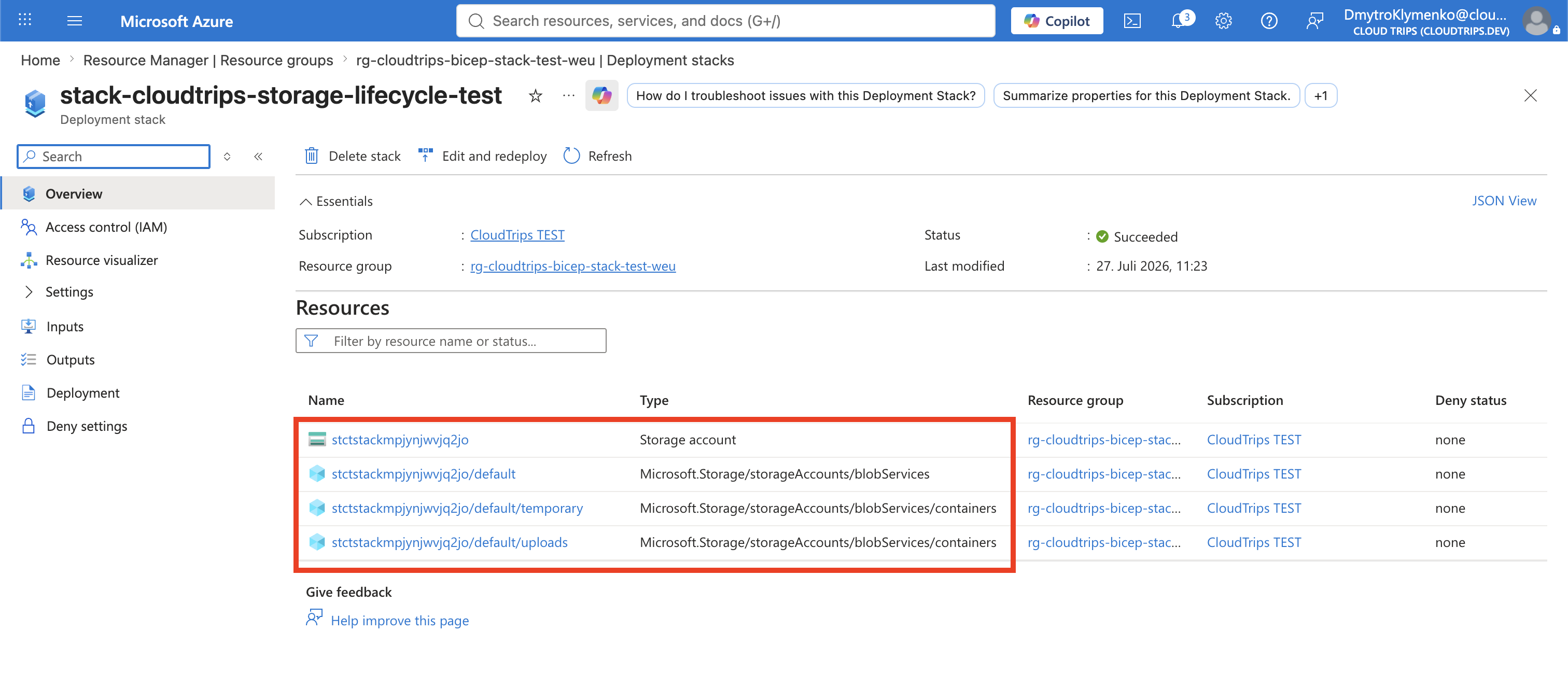Open the Azure portal apps grid
This screenshot has width=1568, height=674.
[25, 20]
